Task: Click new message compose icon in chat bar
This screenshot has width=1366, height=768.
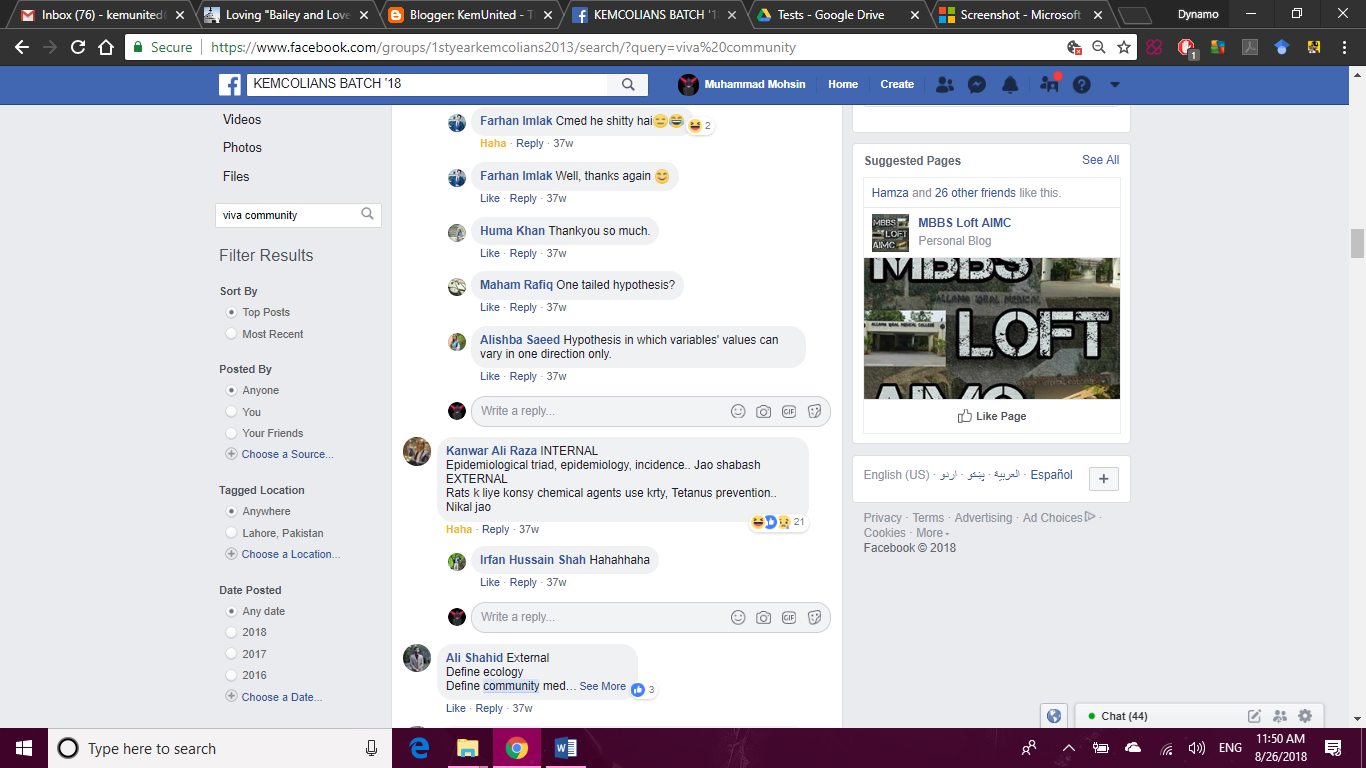Action: pyautogui.click(x=1254, y=716)
